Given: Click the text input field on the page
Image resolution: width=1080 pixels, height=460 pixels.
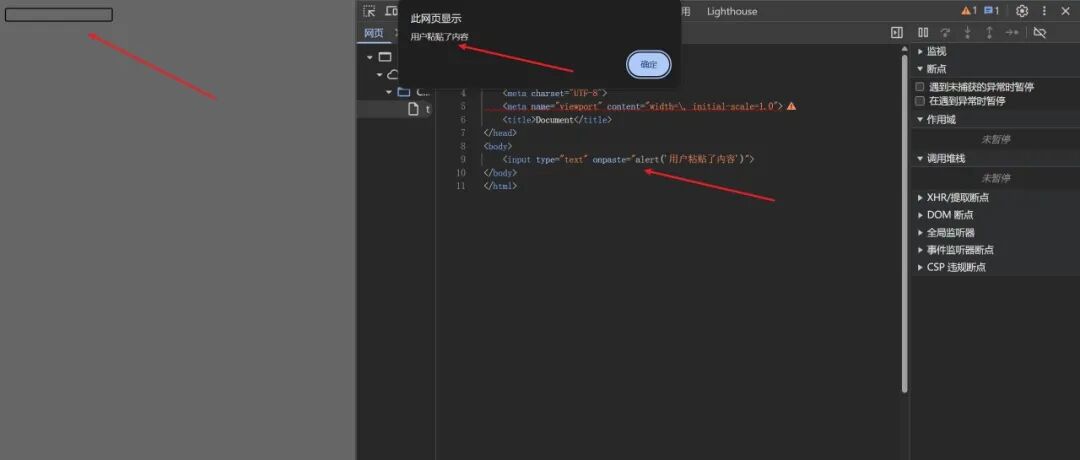Looking at the screenshot, I should coord(59,14).
